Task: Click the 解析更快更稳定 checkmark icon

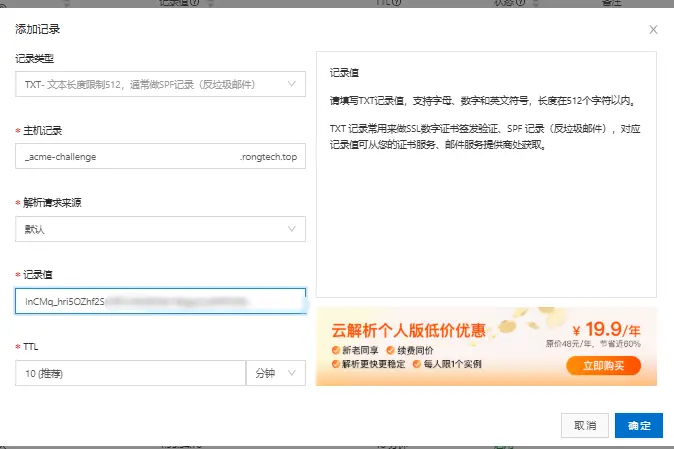Action: [x=336, y=365]
